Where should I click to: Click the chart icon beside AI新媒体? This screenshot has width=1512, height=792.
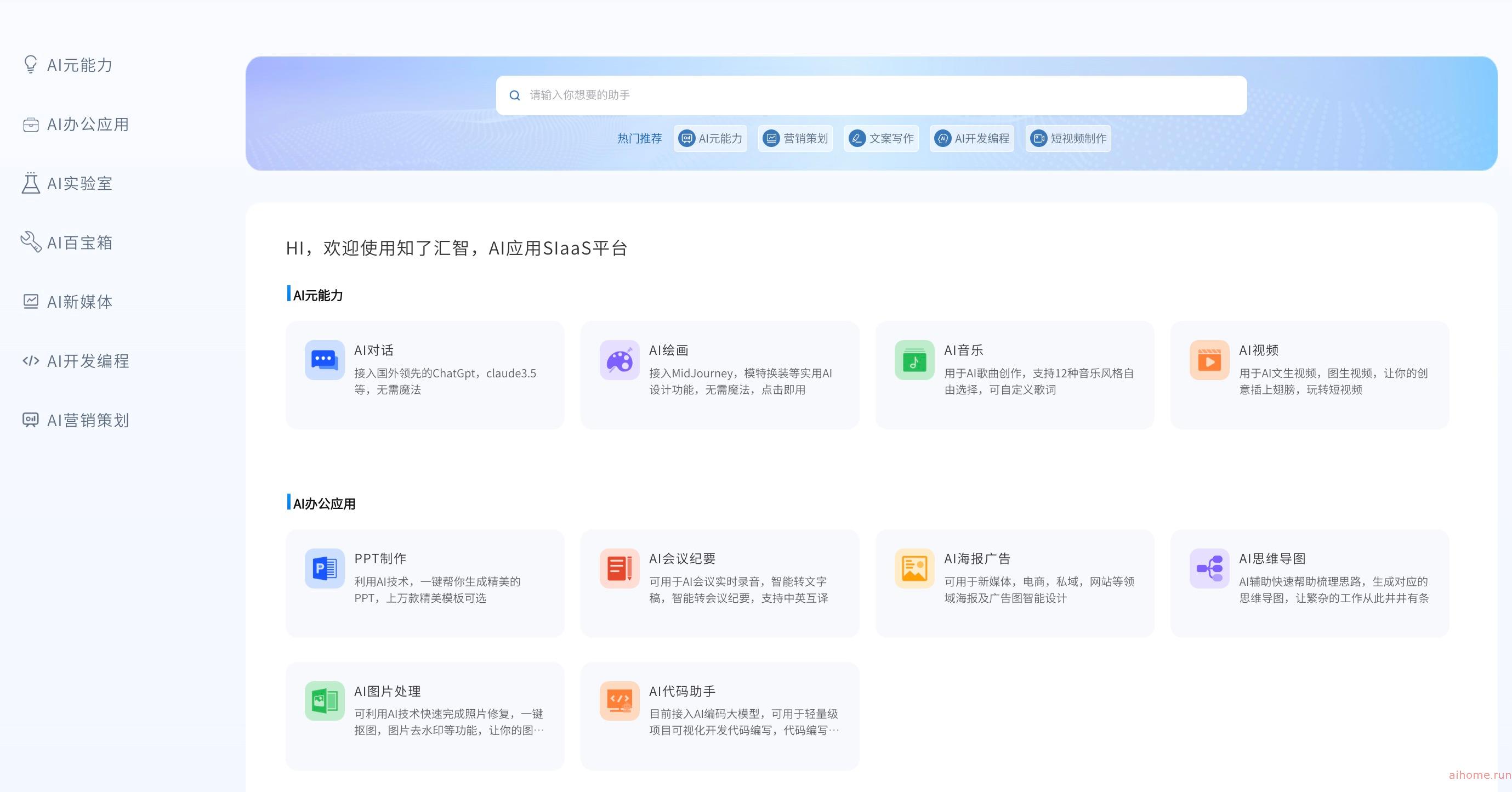pyautogui.click(x=31, y=301)
